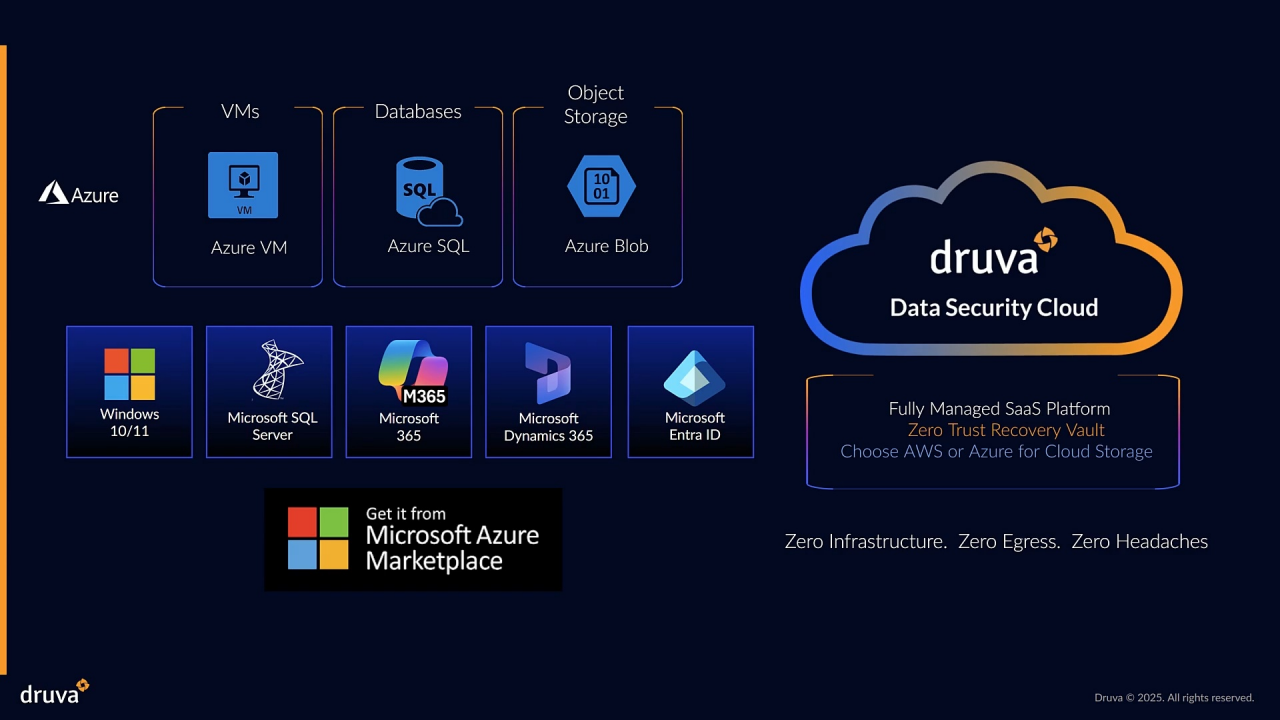Open the Microsoft Azure Marketplace badge
Screen dimensions: 1280x720
(x=413, y=539)
